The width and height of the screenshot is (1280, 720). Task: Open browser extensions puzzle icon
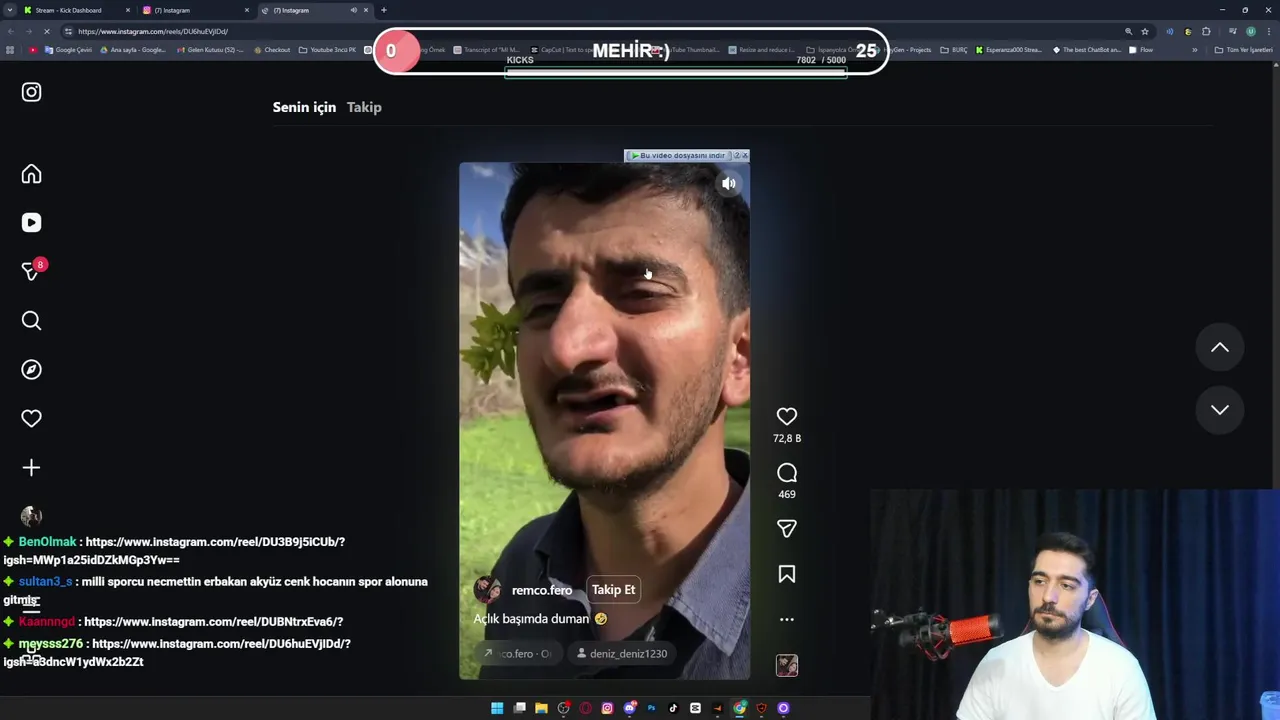coord(1206,31)
